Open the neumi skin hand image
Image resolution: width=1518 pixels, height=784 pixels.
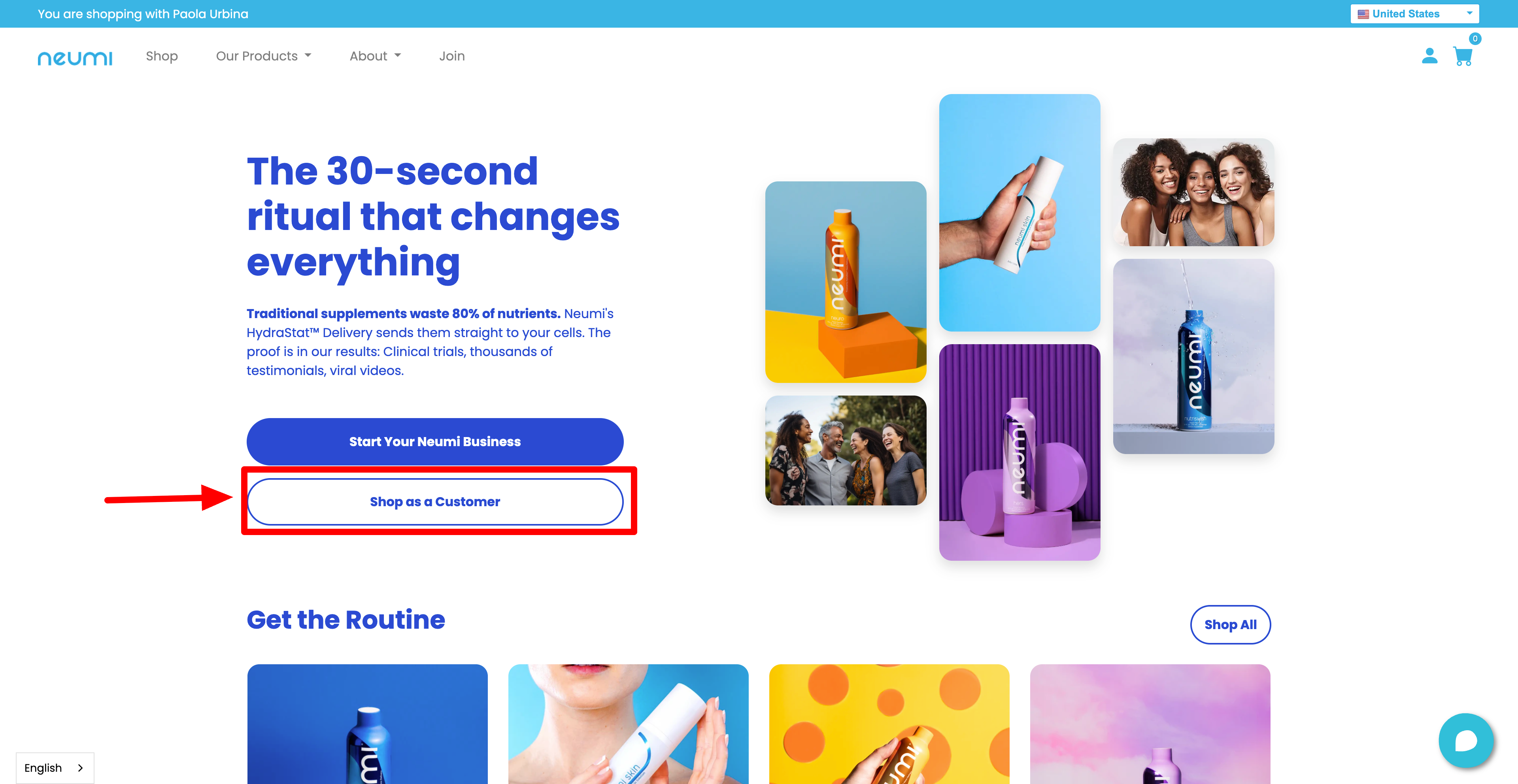[1020, 213]
